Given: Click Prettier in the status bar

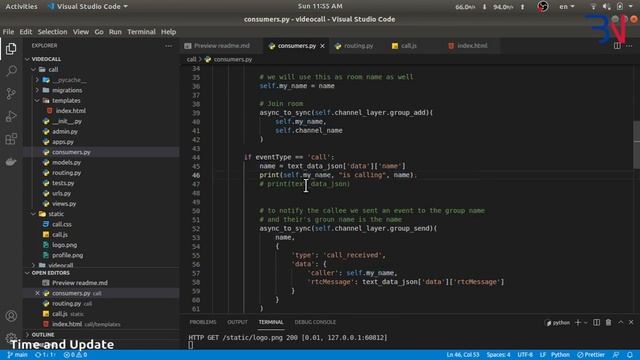Looking at the screenshot, I should click(591, 355).
